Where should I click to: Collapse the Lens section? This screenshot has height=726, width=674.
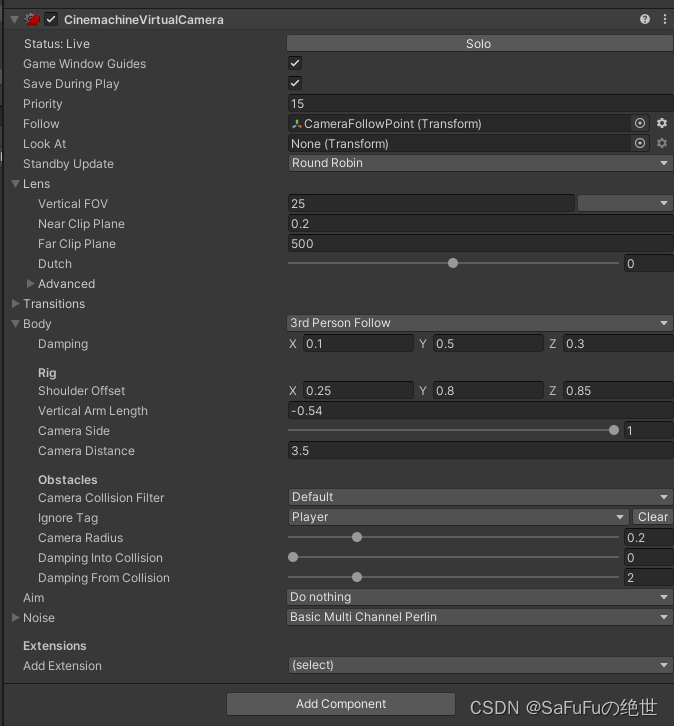click(16, 183)
